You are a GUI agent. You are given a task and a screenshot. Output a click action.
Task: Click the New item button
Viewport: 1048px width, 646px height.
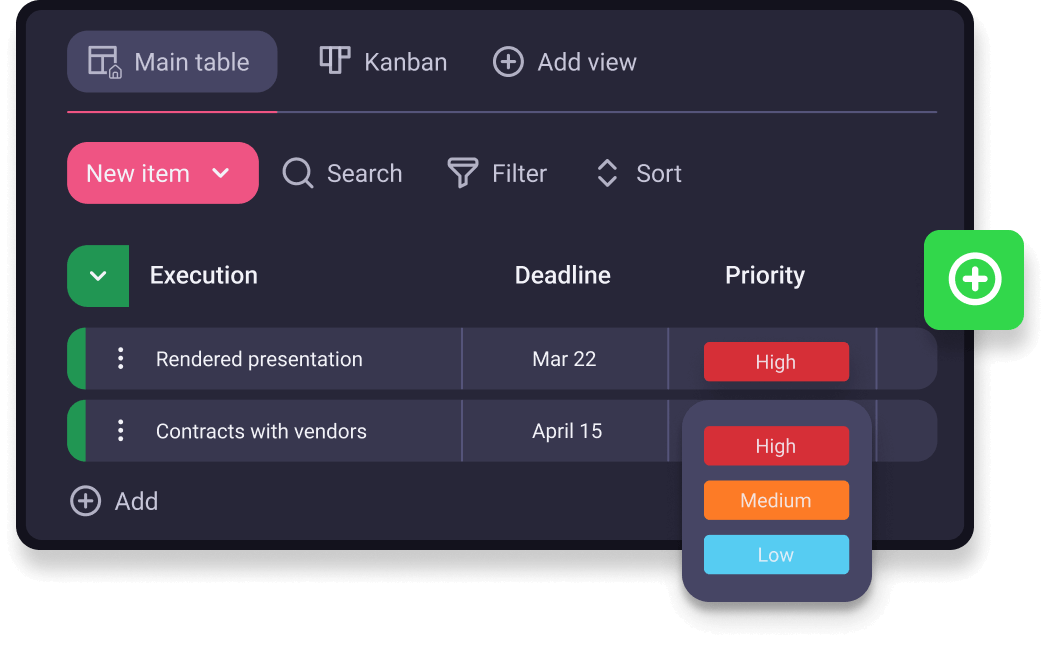tap(162, 173)
